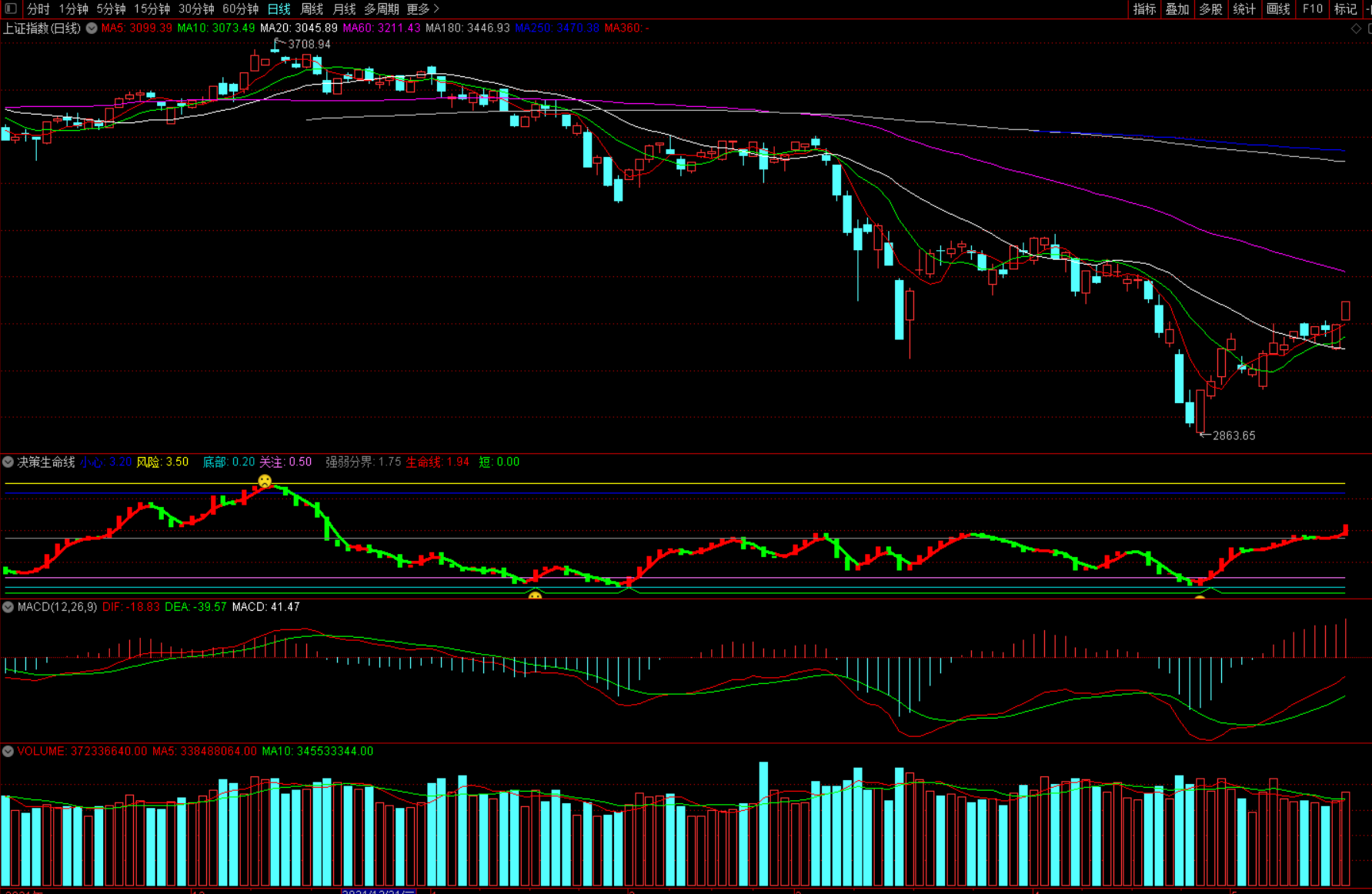
Task: Switch to the 月线 monthly chart
Action: [344, 9]
